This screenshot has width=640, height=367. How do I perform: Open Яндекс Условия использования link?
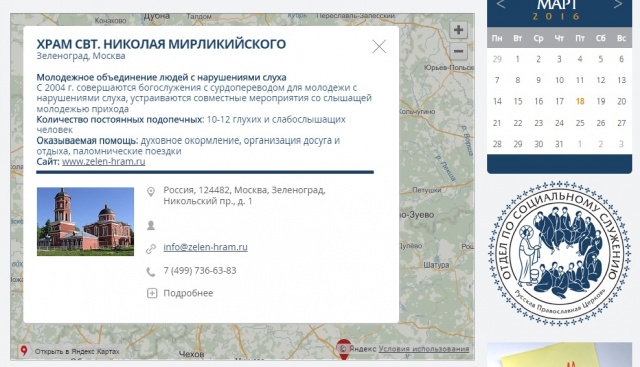(x=424, y=349)
